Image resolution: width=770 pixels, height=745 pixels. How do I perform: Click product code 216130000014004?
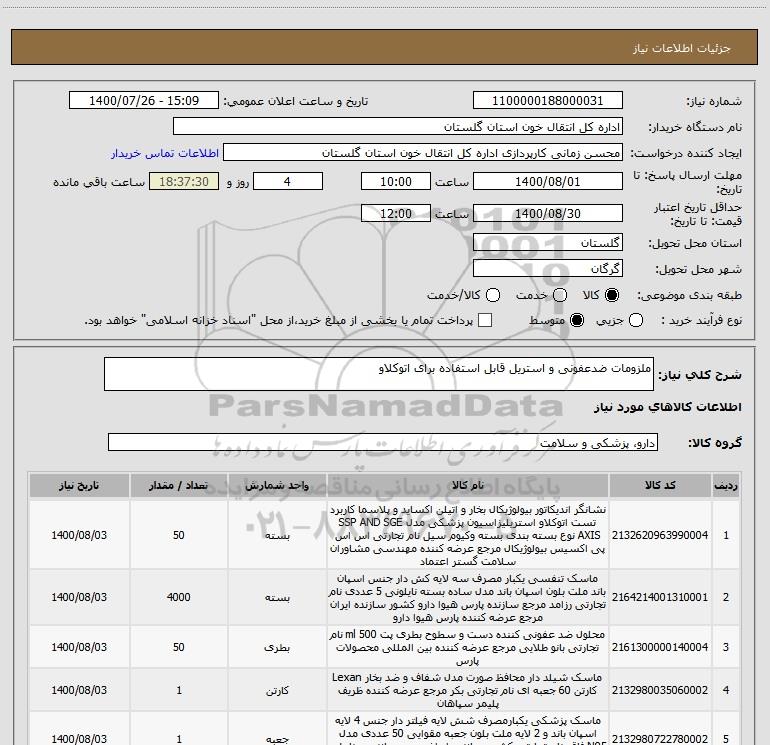(660, 647)
